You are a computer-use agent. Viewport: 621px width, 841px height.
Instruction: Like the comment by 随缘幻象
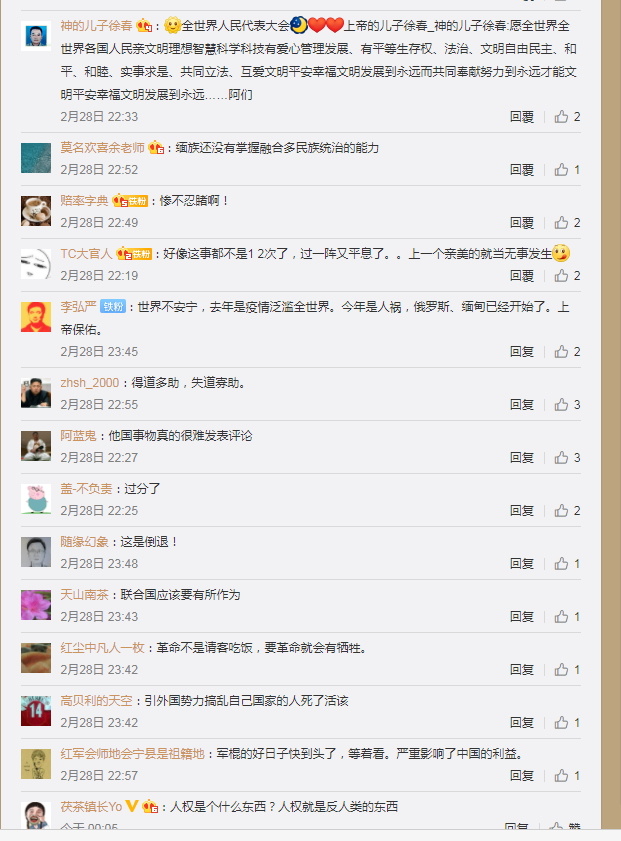tap(561, 564)
